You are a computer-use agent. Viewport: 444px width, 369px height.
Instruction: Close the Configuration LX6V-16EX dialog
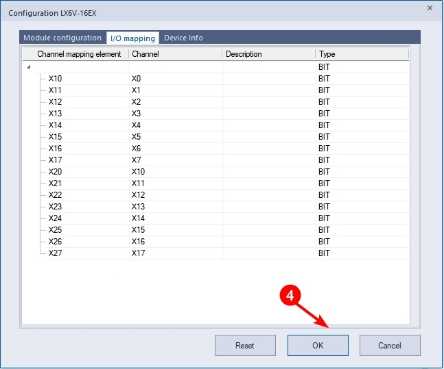tap(430, 8)
